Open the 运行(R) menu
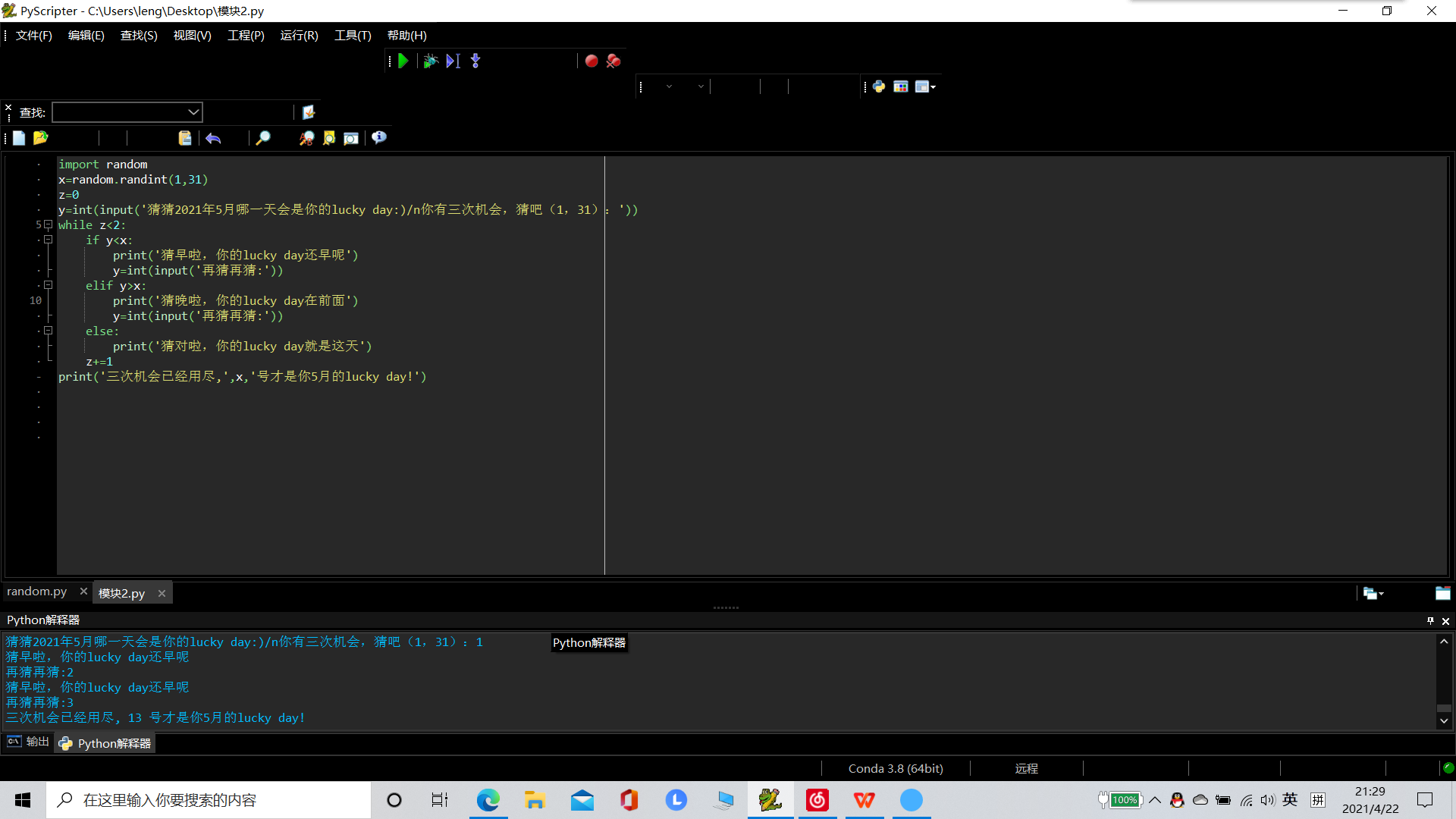Viewport: 1456px width, 819px height. click(299, 36)
